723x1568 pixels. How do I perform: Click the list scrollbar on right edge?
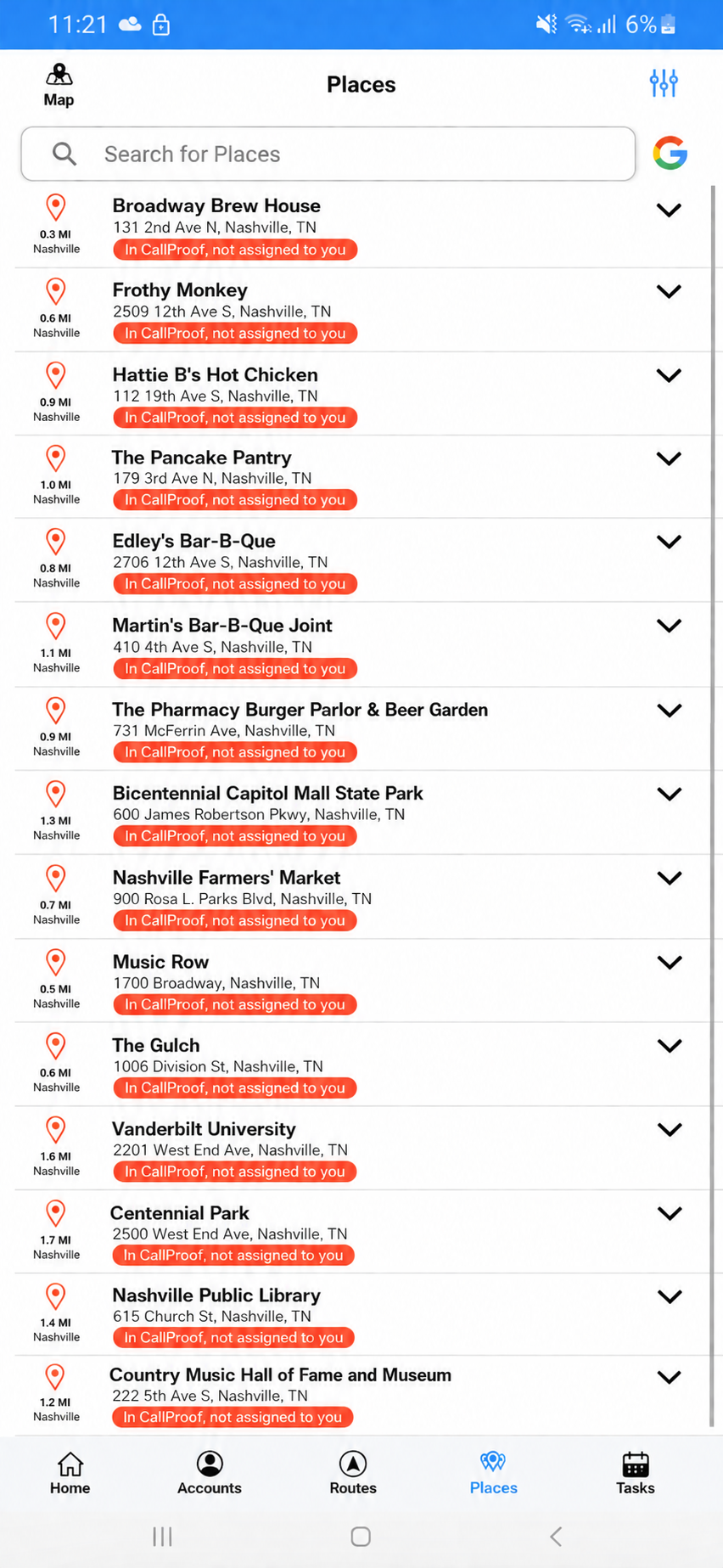pyautogui.click(x=712, y=806)
